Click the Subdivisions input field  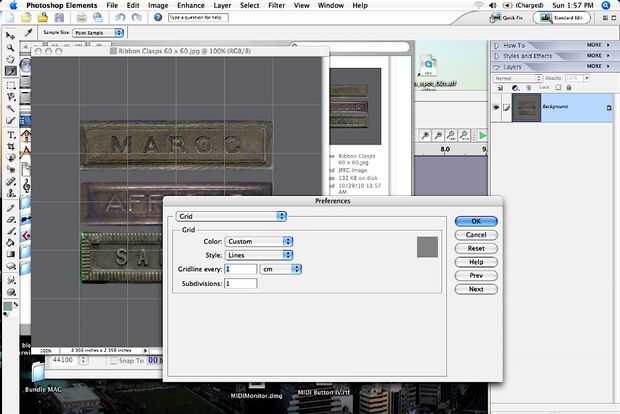point(241,284)
